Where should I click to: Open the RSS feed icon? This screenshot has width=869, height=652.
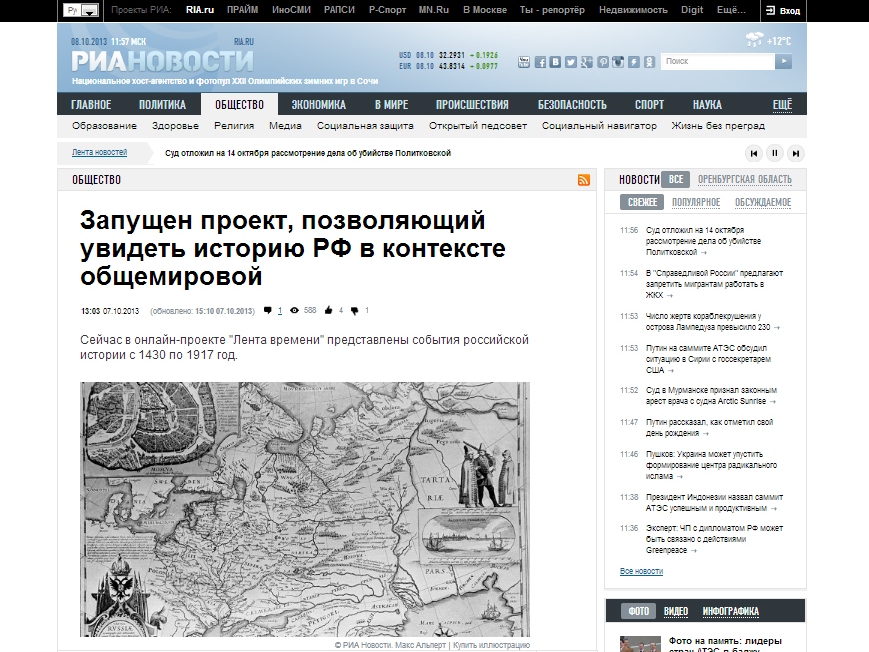[x=584, y=180]
